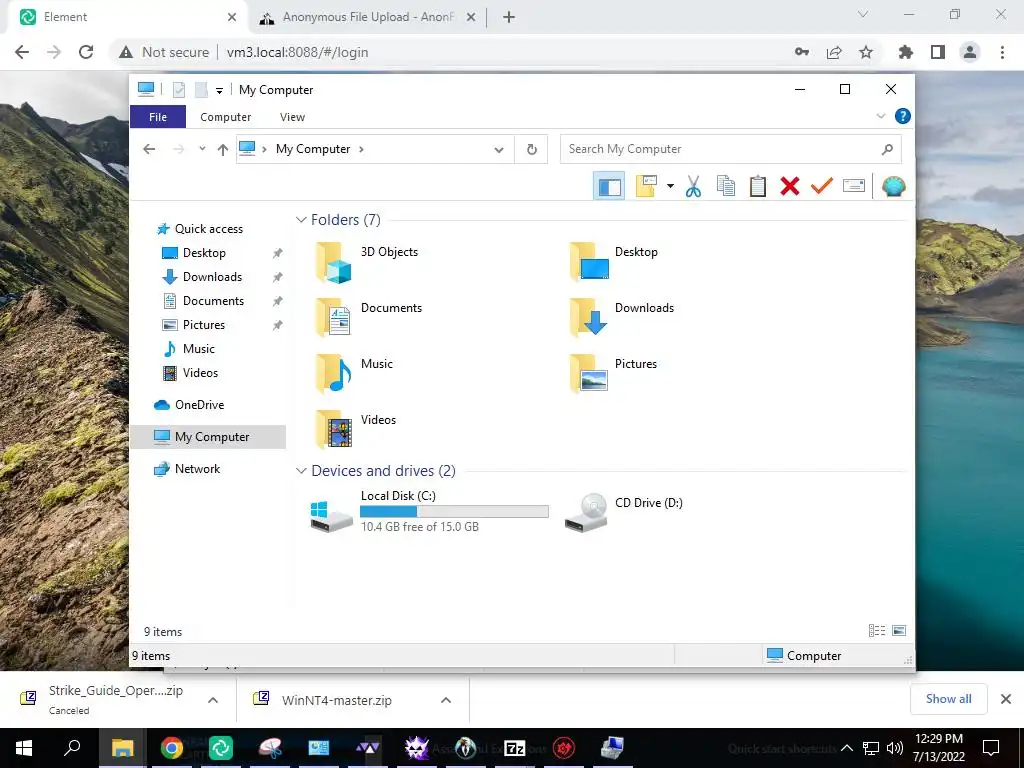Select Documents in the navigation pane
This screenshot has height=768, width=1024.
[213, 301]
